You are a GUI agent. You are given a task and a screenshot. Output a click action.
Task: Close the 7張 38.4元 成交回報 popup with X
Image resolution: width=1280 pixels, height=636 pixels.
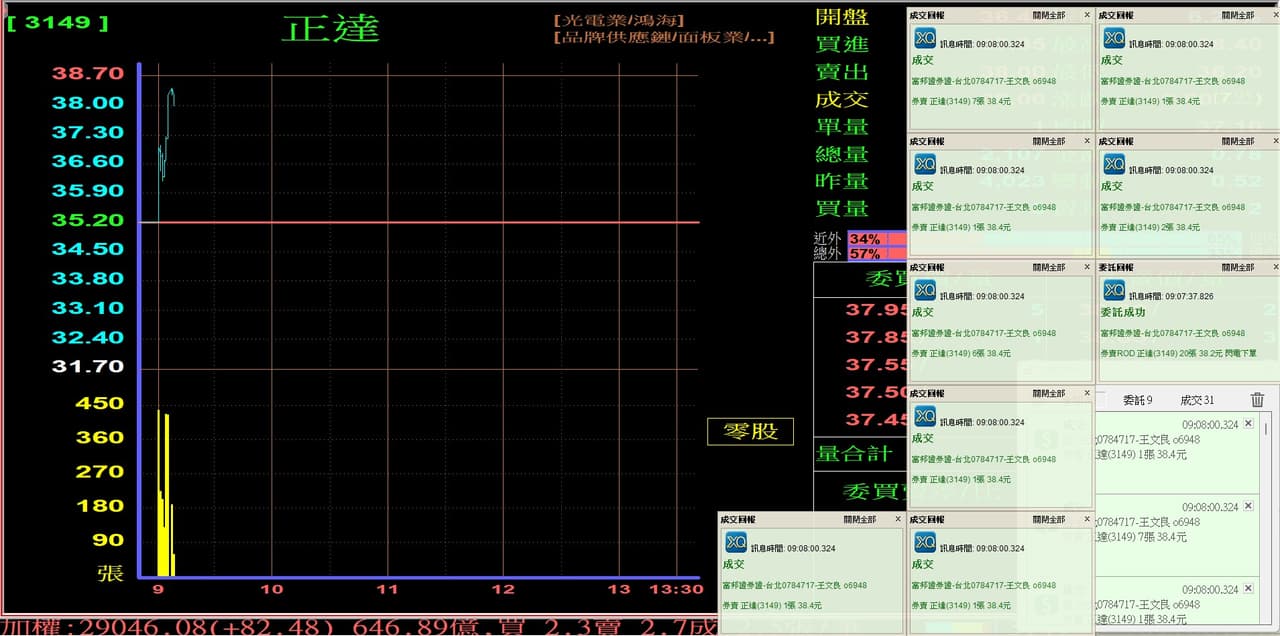coord(1087,15)
